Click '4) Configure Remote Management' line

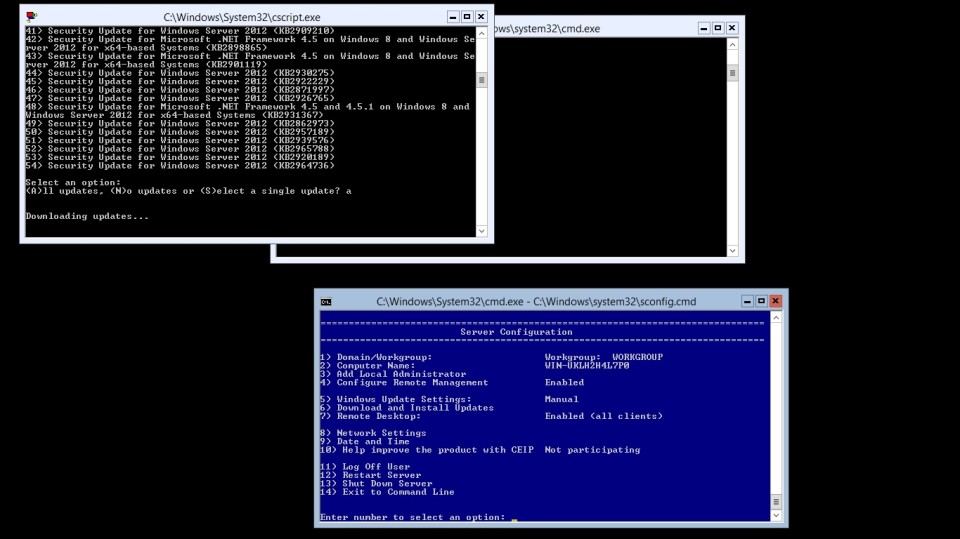point(404,383)
